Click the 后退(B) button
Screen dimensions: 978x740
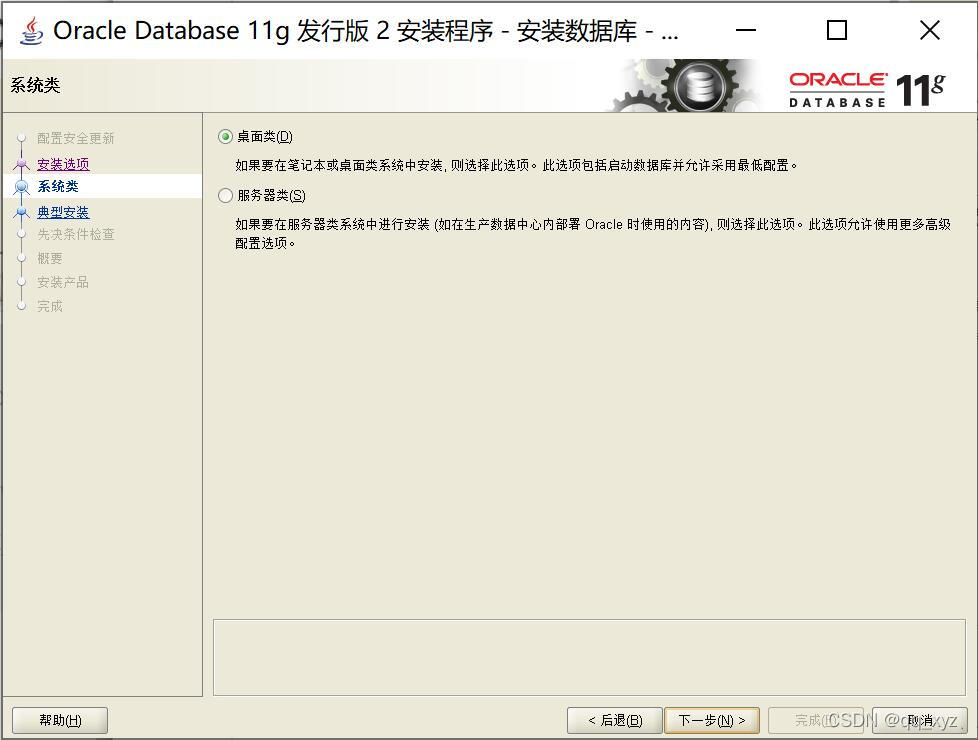(613, 720)
